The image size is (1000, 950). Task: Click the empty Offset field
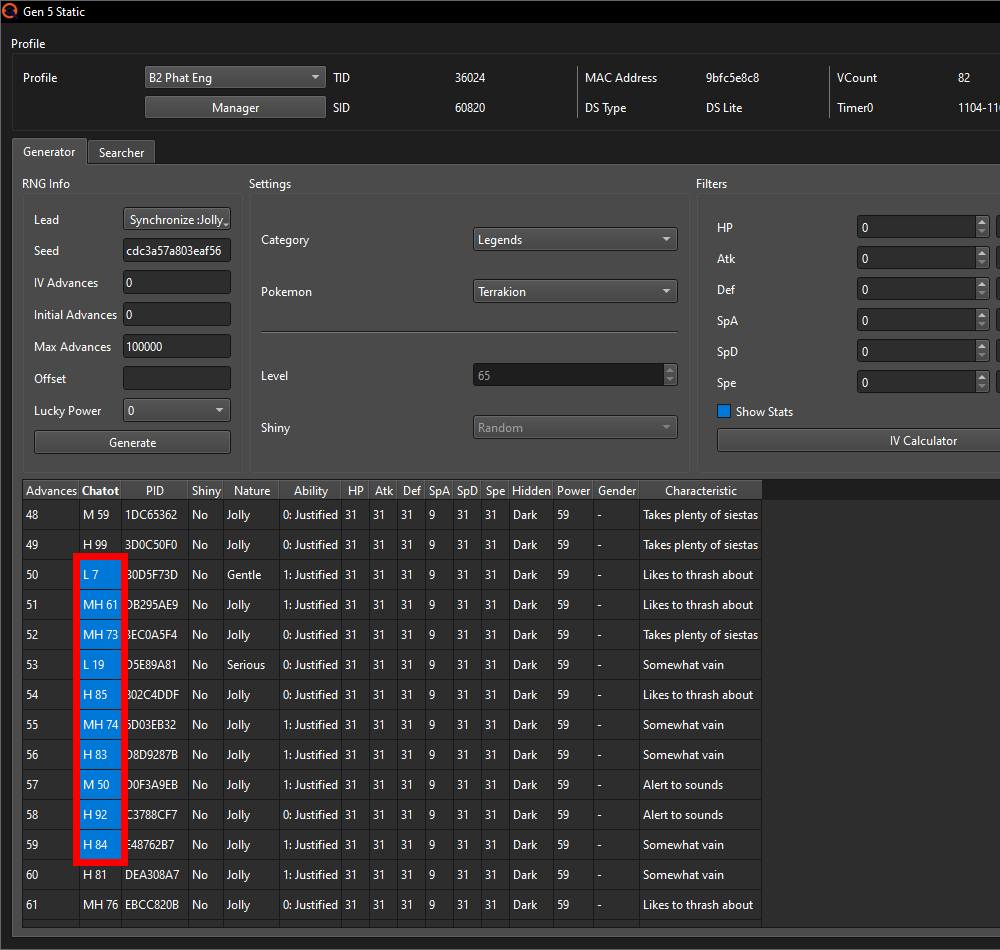point(177,379)
